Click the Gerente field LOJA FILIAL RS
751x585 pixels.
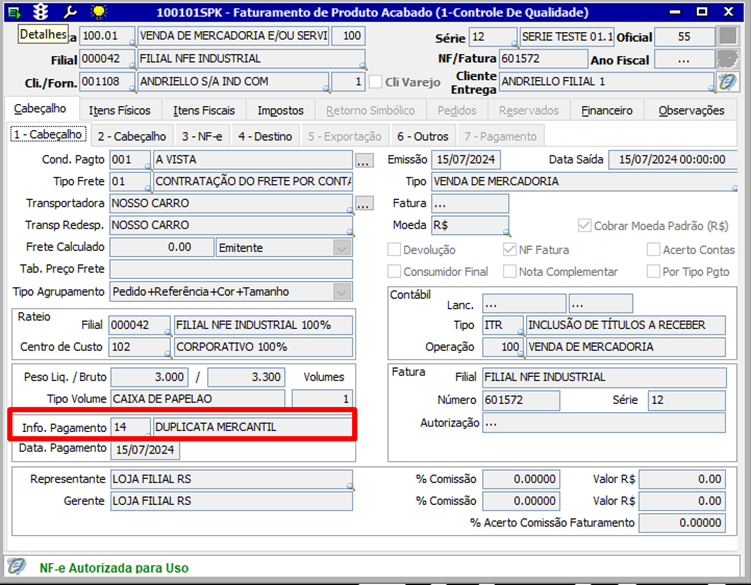pyautogui.click(x=231, y=501)
